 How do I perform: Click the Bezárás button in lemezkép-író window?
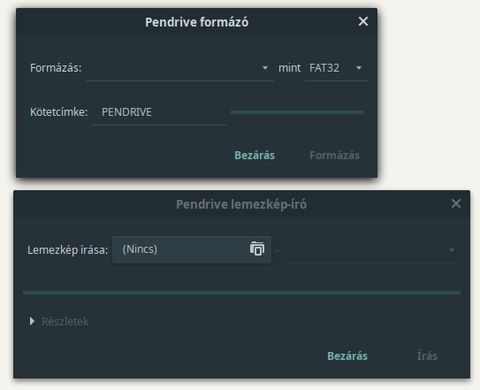pos(347,356)
